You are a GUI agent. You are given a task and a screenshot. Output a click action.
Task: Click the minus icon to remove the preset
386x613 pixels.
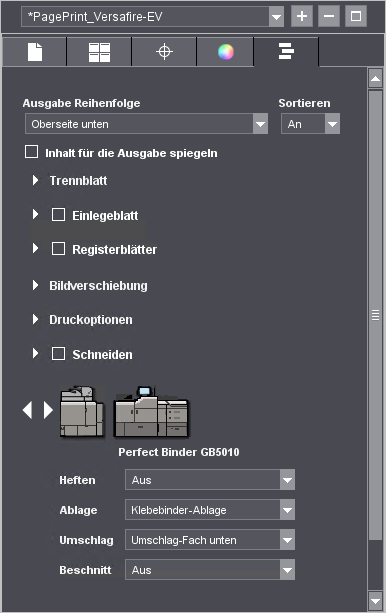(x=329, y=16)
